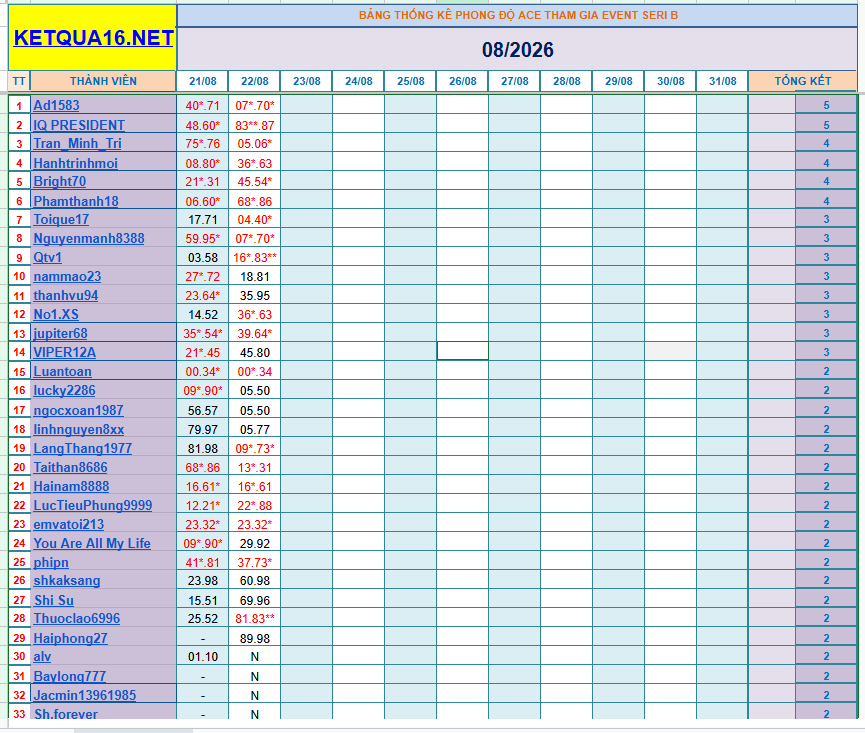Select cell 35*.54* in jupiter68 row
865x733 pixels.
[202, 334]
